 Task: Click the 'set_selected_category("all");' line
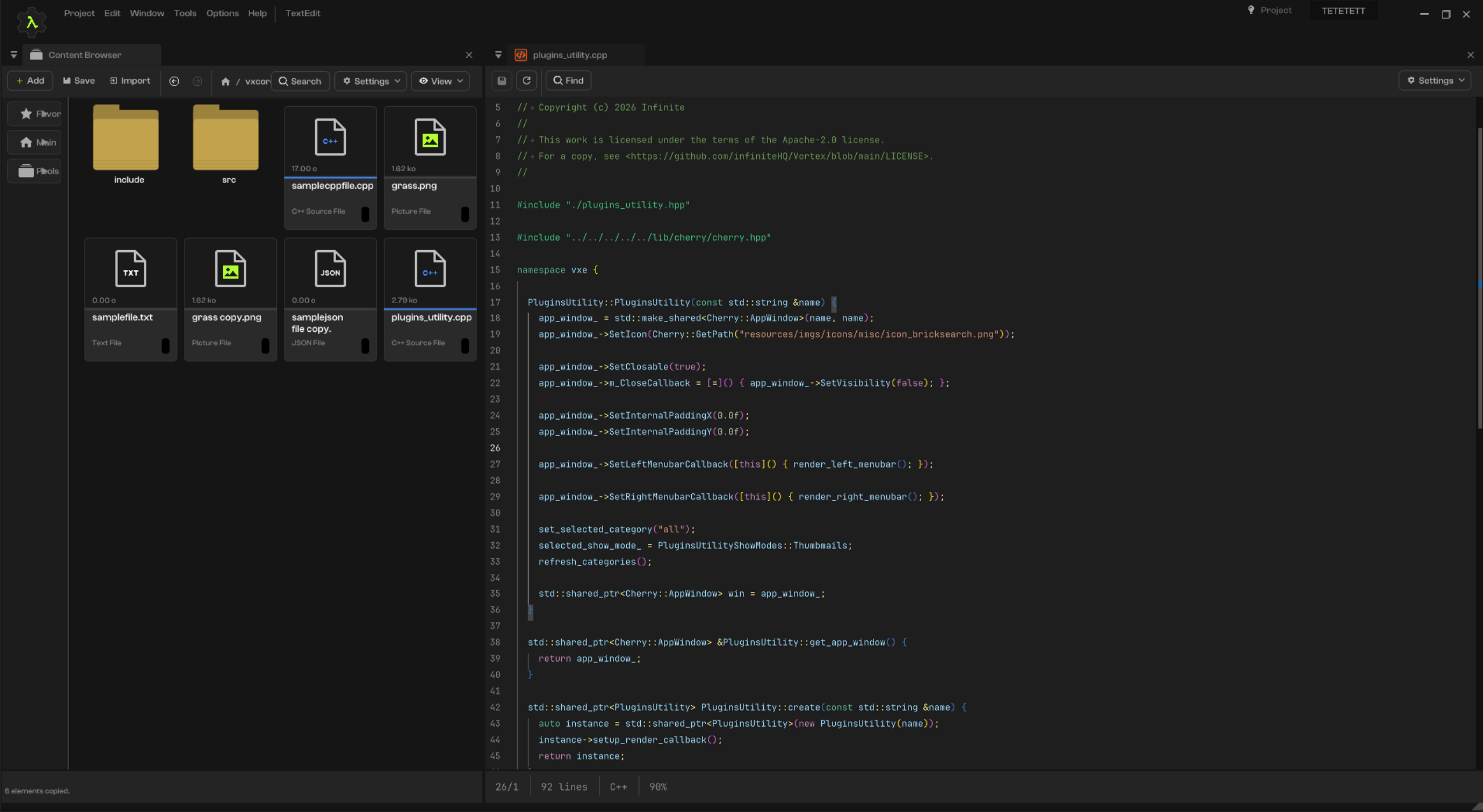[x=616, y=529]
